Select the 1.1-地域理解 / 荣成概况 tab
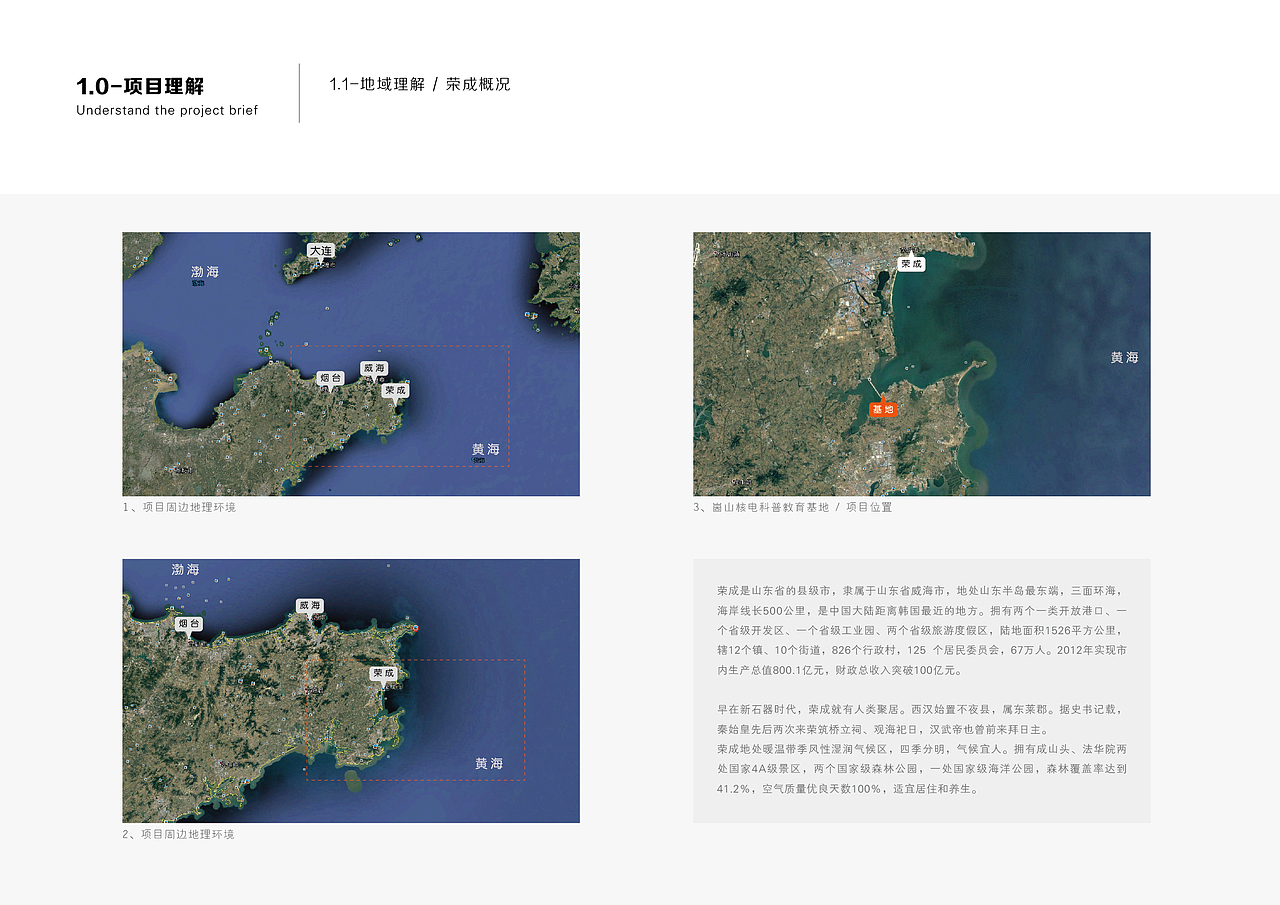Screen dimensions: 1280x905 [x=421, y=85]
